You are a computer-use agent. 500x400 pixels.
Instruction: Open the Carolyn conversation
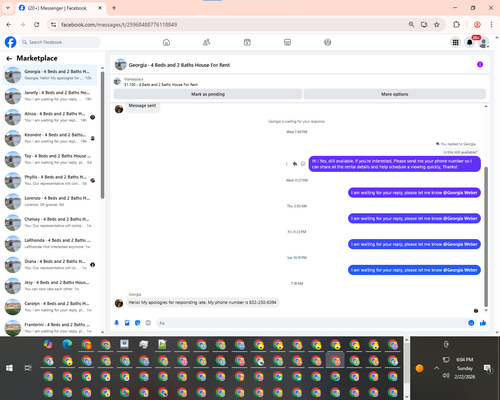pyautogui.click(x=50, y=307)
